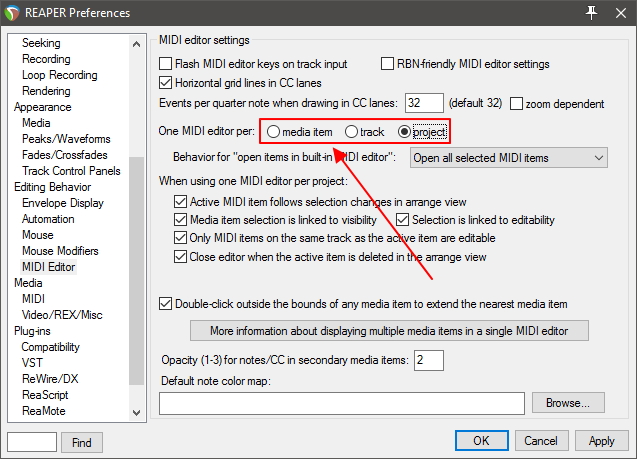Open the Automation preferences page
The height and width of the screenshot is (459, 637).
(x=48, y=219)
